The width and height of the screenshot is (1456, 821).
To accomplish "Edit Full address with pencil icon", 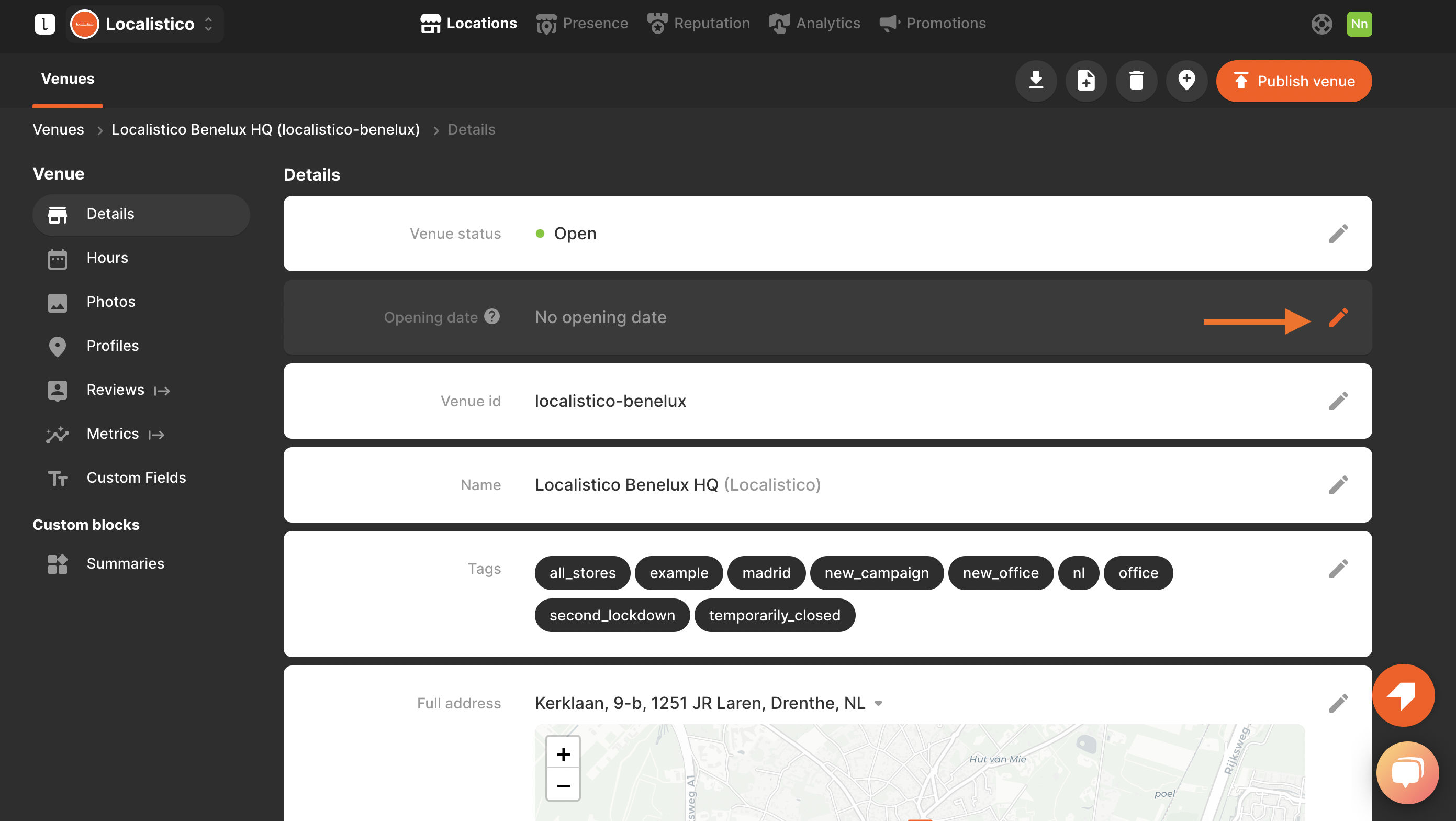I will click(x=1338, y=703).
